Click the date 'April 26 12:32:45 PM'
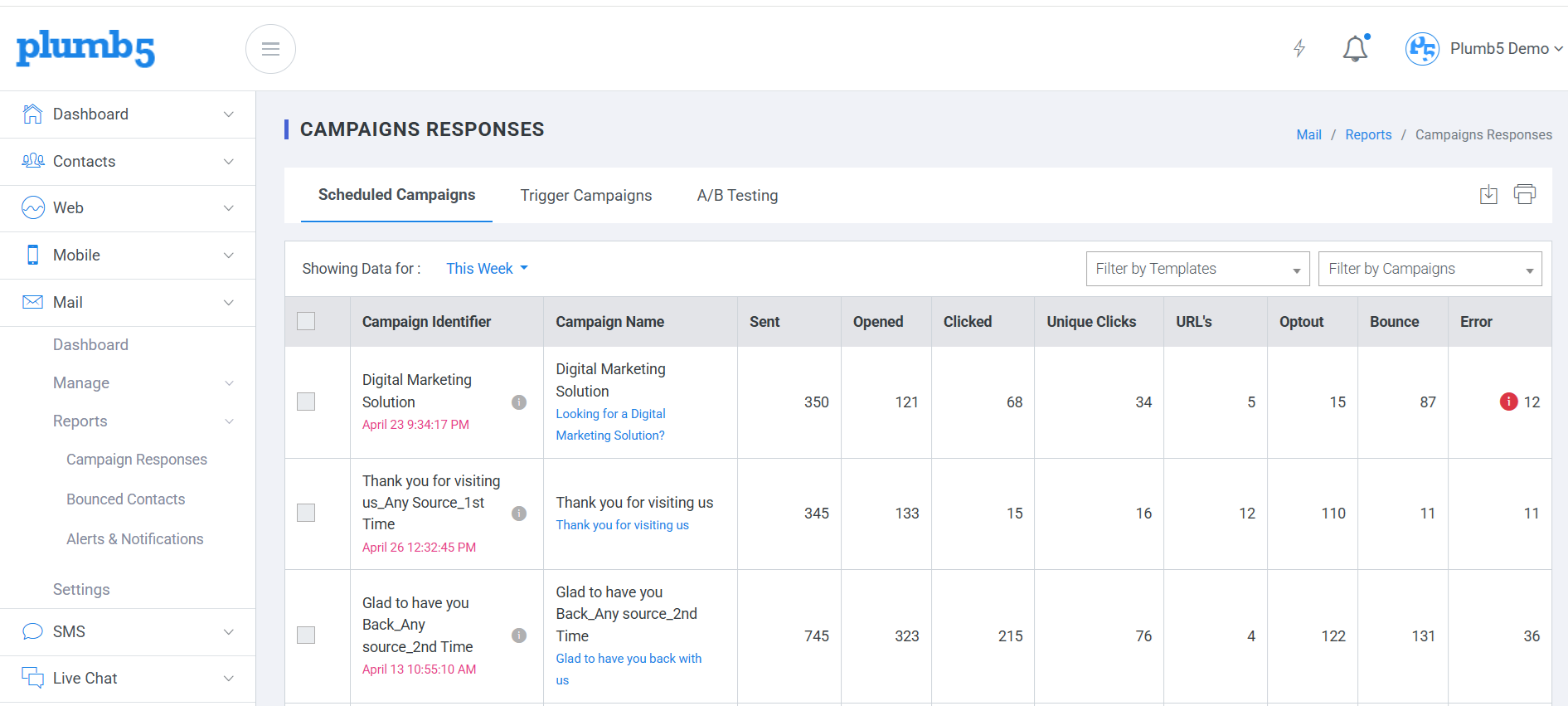 419,548
